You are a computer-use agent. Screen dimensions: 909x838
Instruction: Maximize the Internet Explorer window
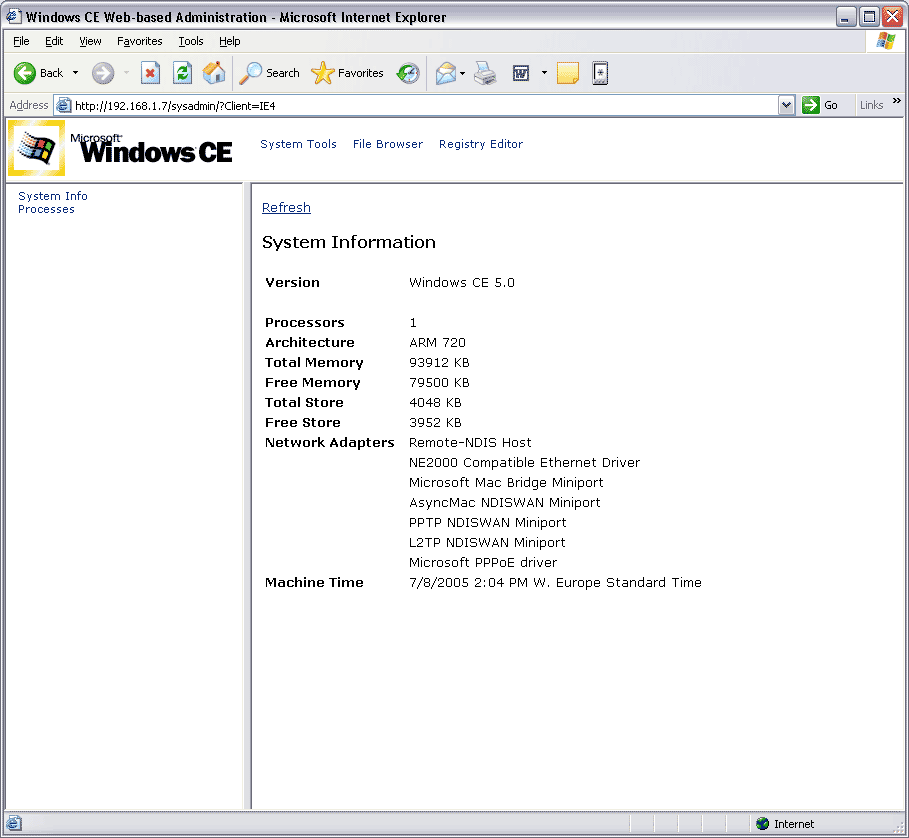point(869,17)
